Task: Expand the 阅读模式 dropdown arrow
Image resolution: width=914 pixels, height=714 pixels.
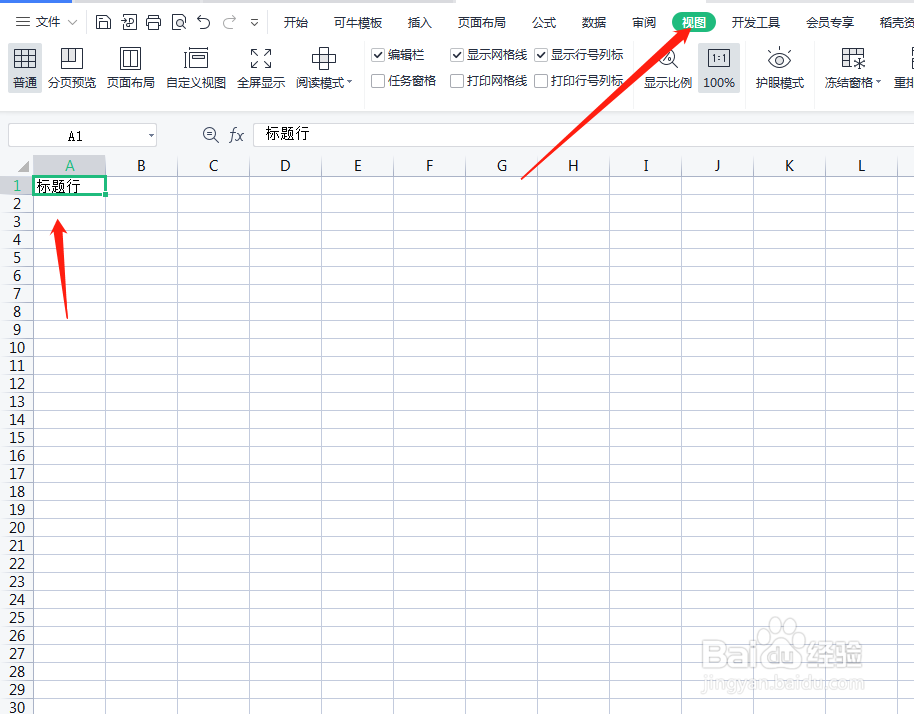Action: tap(350, 82)
